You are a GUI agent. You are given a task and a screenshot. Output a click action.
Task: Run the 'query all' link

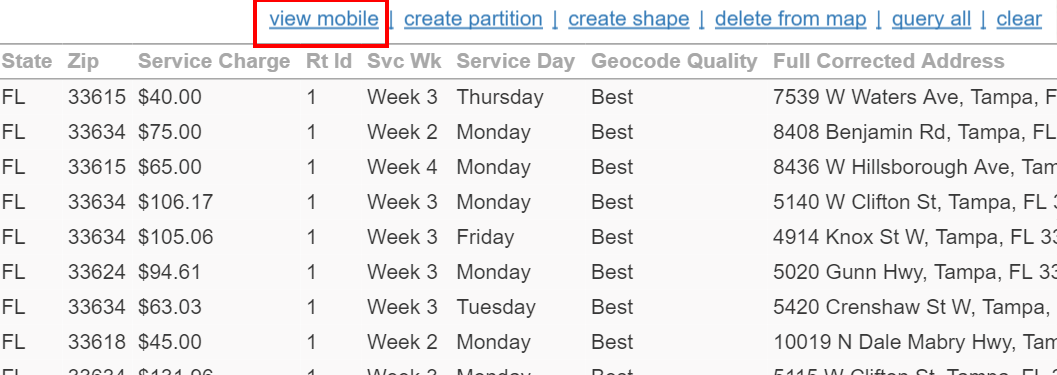[931, 19]
